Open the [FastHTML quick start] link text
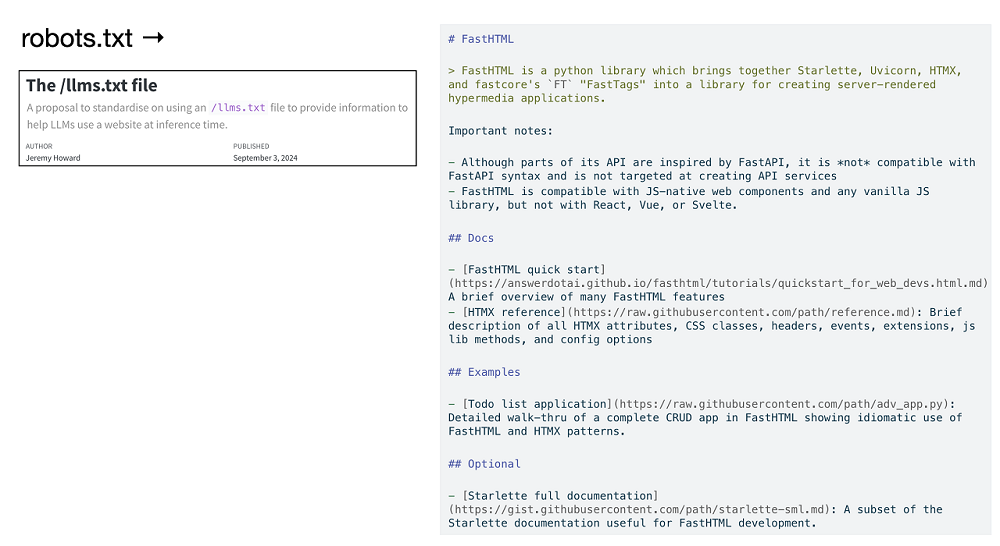The height and width of the screenshot is (546, 1000). pos(534,270)
